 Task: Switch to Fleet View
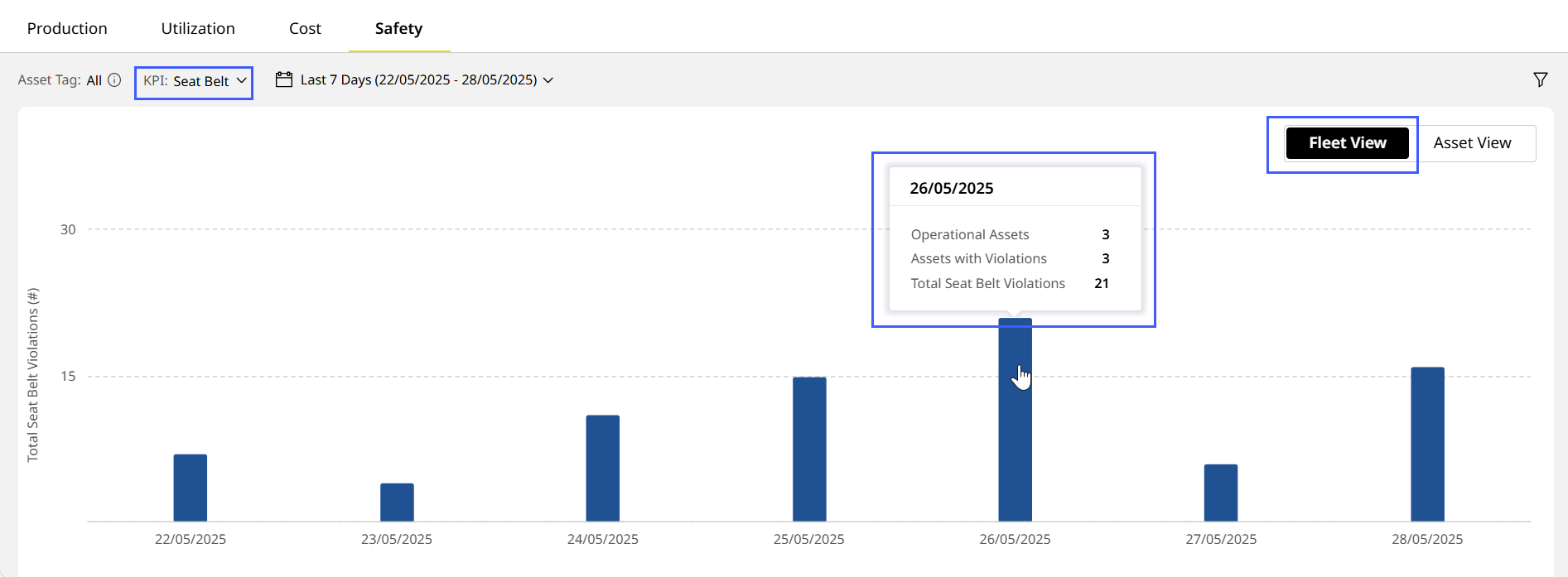point(1346,143)
